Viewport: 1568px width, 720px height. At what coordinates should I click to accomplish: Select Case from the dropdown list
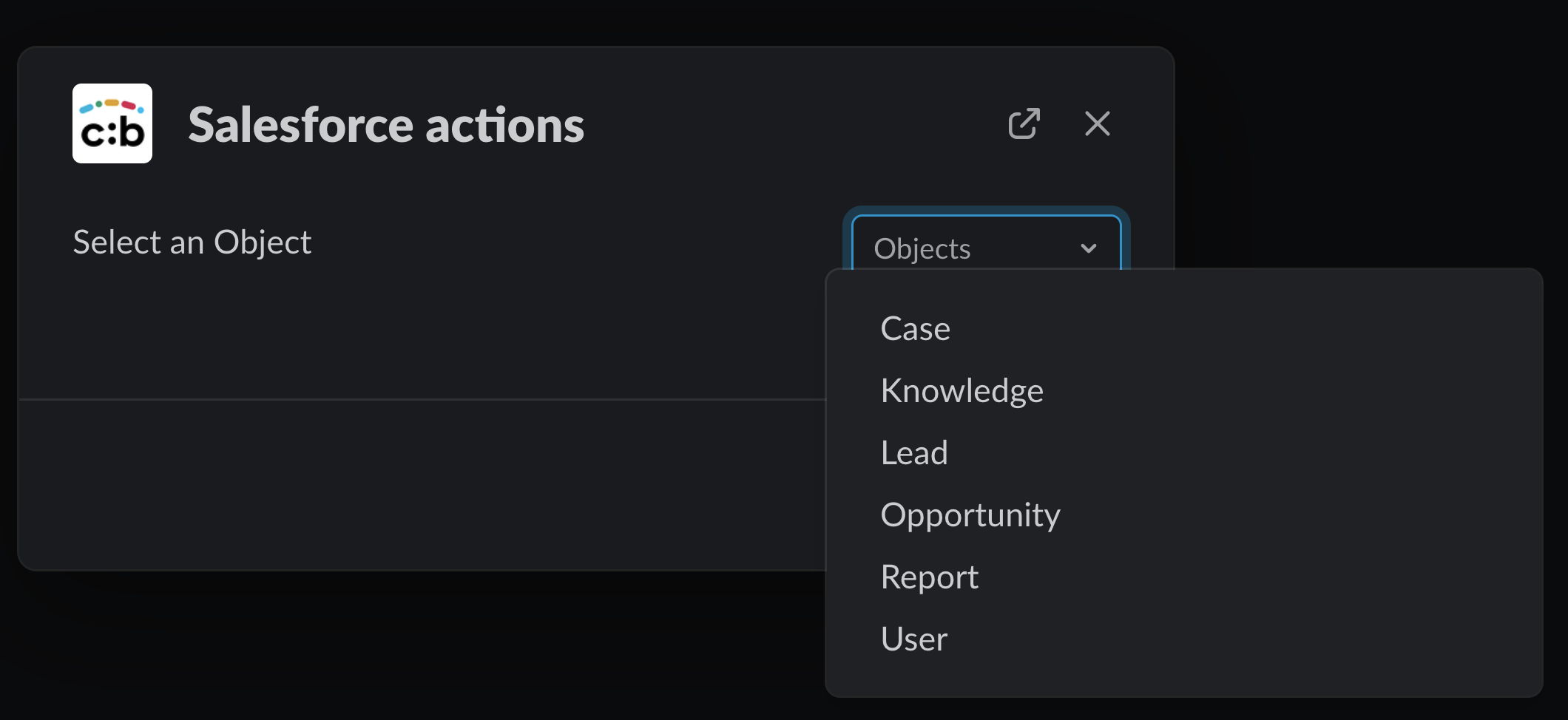(915, 328)
